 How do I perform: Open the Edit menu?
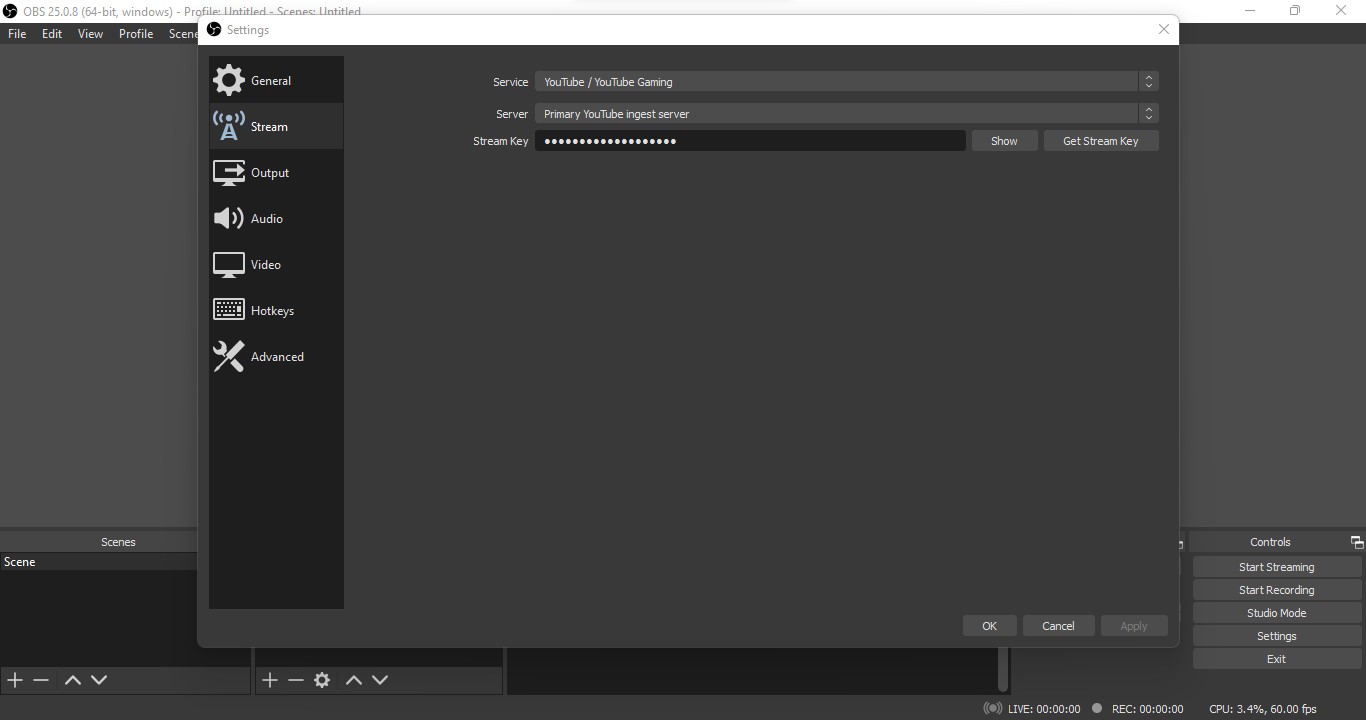[52, 33]
